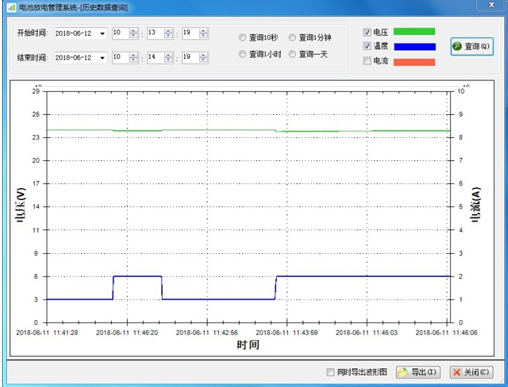Check the 同时导出波形图 option
508x387 pixels.
[330, 372]
